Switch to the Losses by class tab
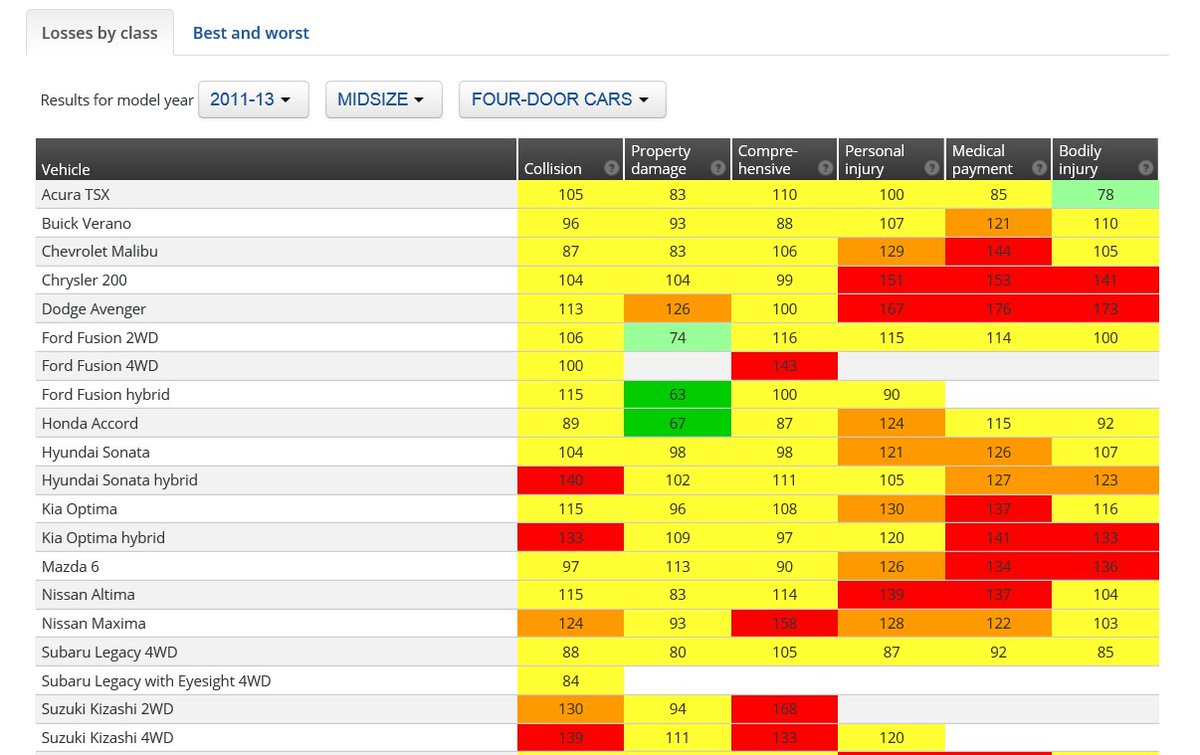This screenshot has width=1200, height=755. 100,33
